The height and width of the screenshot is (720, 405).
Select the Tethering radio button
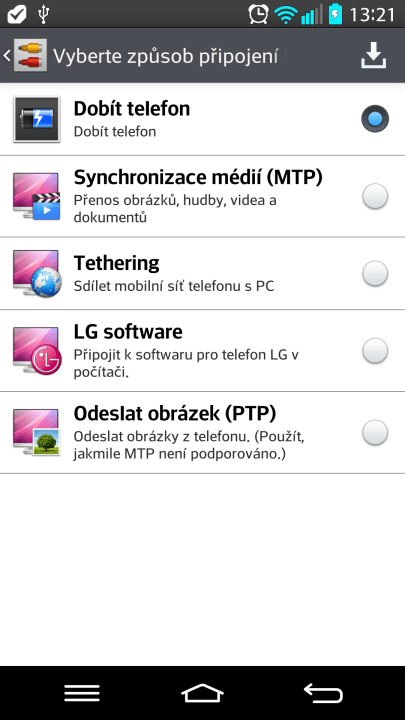(375, 273)
